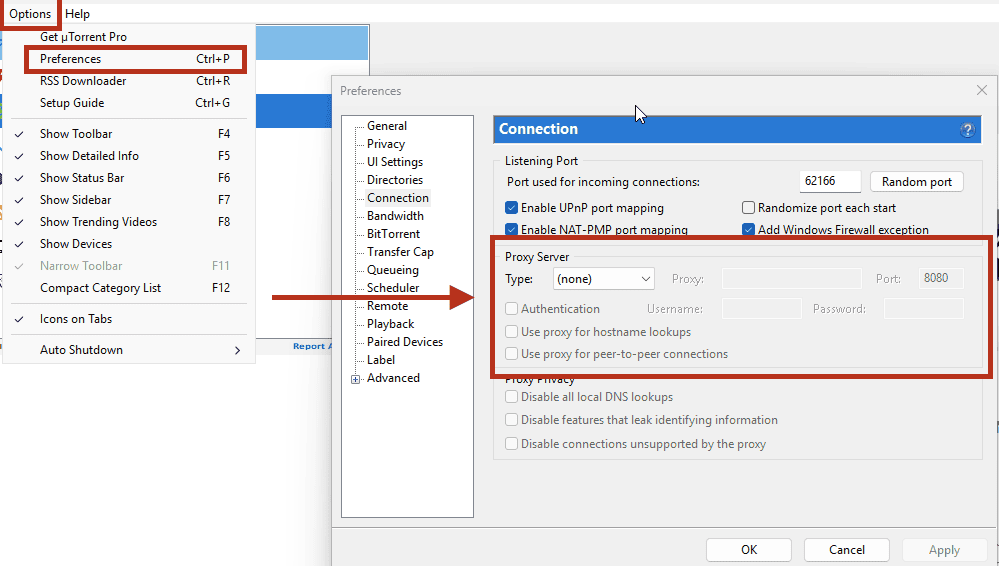Click the Random port button

[916, 182]
